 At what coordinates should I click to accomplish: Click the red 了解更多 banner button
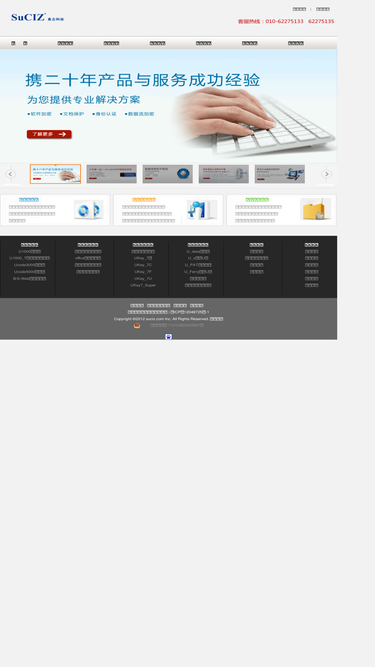tap(49, 134)
